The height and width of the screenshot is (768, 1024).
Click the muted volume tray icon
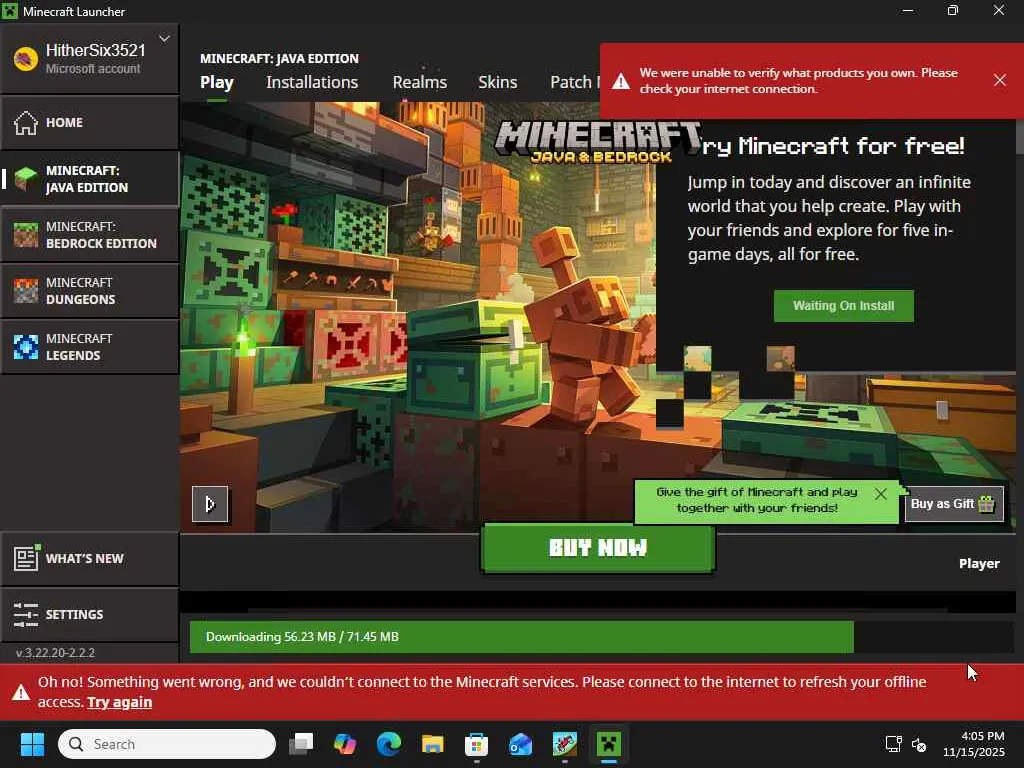point(919,744)
